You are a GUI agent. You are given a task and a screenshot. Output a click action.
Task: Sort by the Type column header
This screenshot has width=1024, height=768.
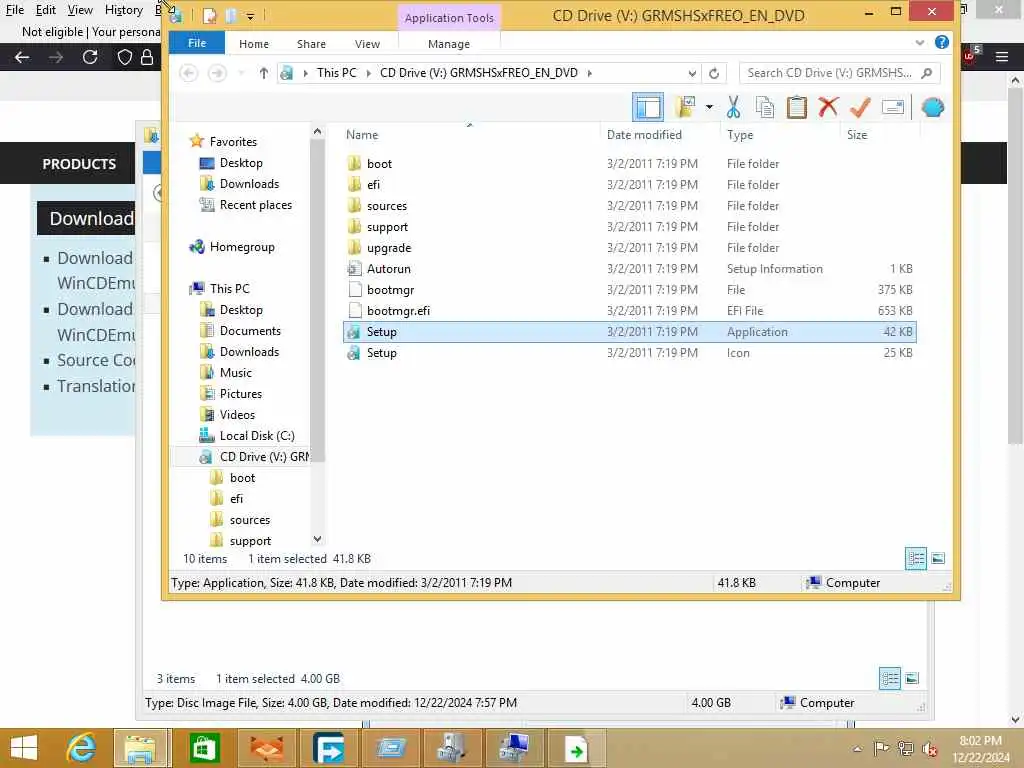coord(740,135)
